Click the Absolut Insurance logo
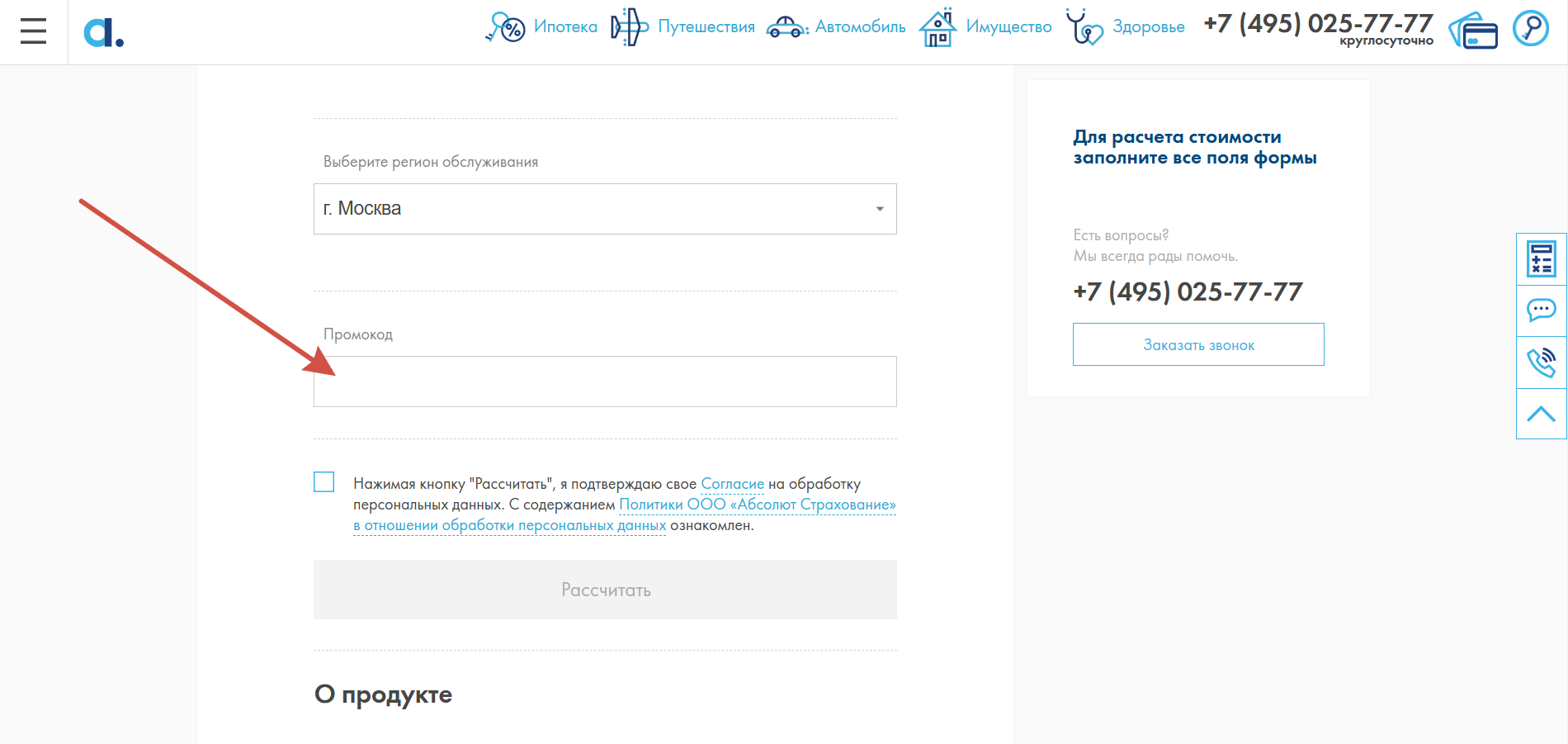This screenshot has width=1568, height=744. coord(104,33)
